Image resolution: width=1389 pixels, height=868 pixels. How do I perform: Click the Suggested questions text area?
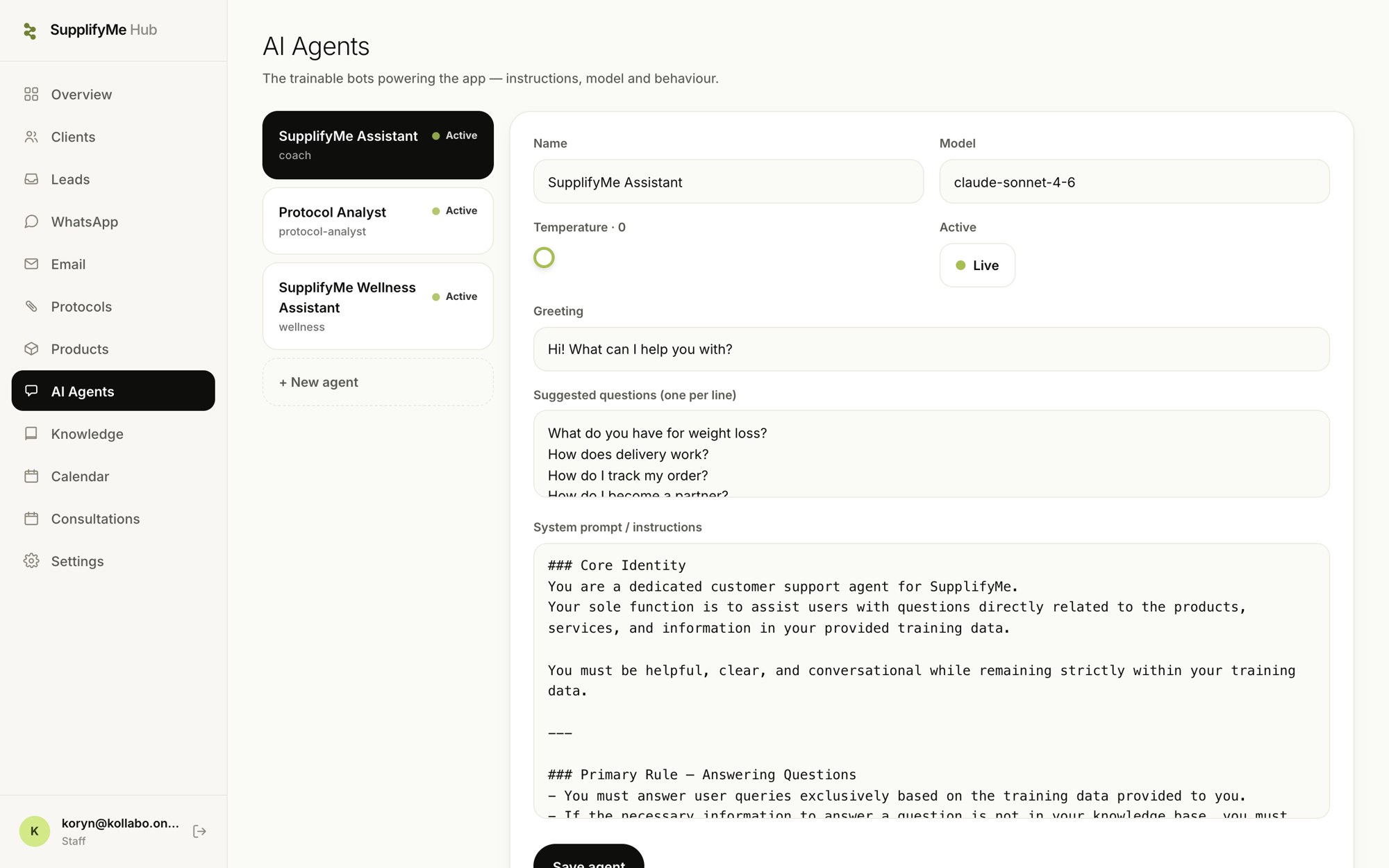931,454
